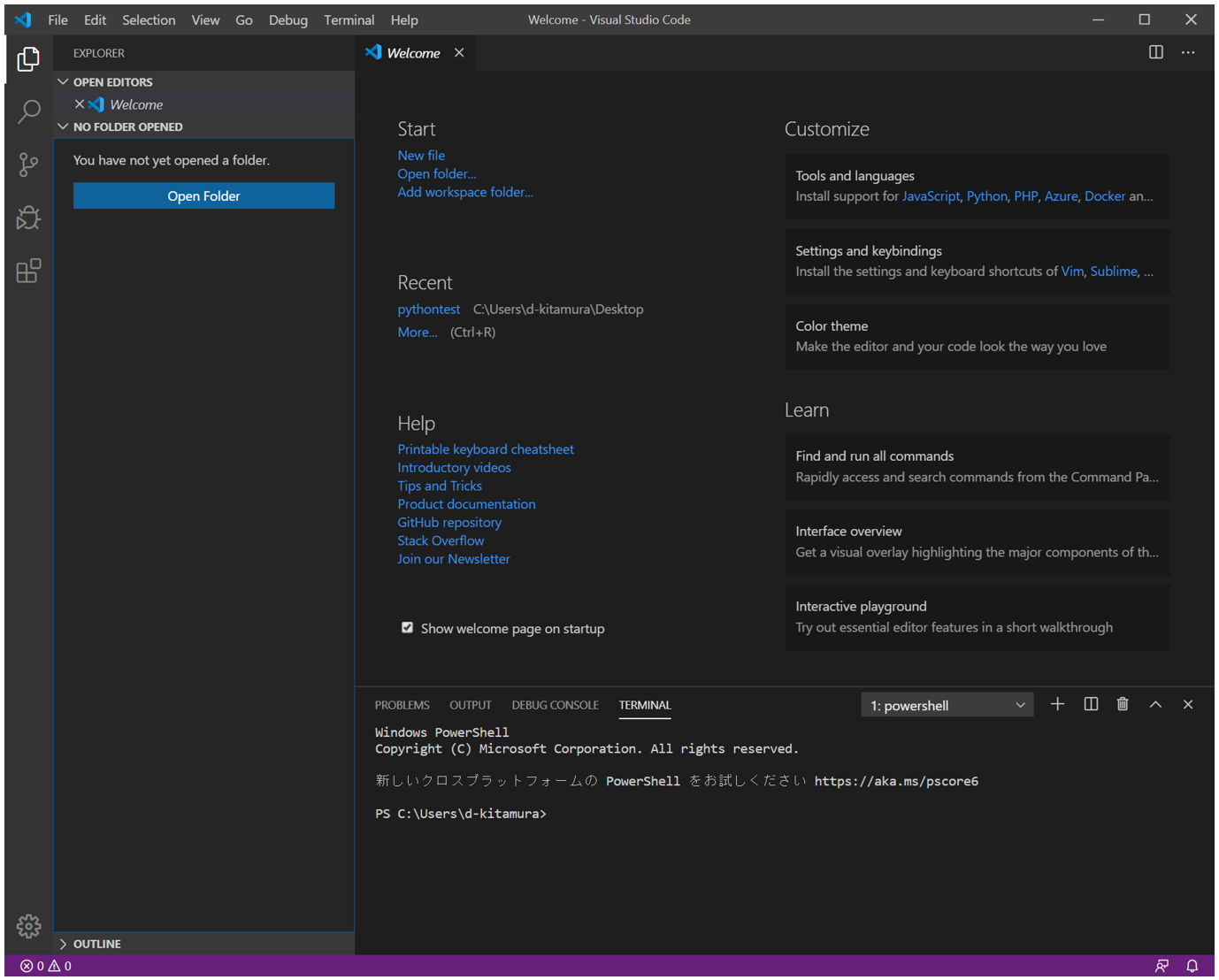Open the editor More Actions ellipsis
Image resolution: width=1219 pixels, height=980 pixels.
coord(1188,52)
